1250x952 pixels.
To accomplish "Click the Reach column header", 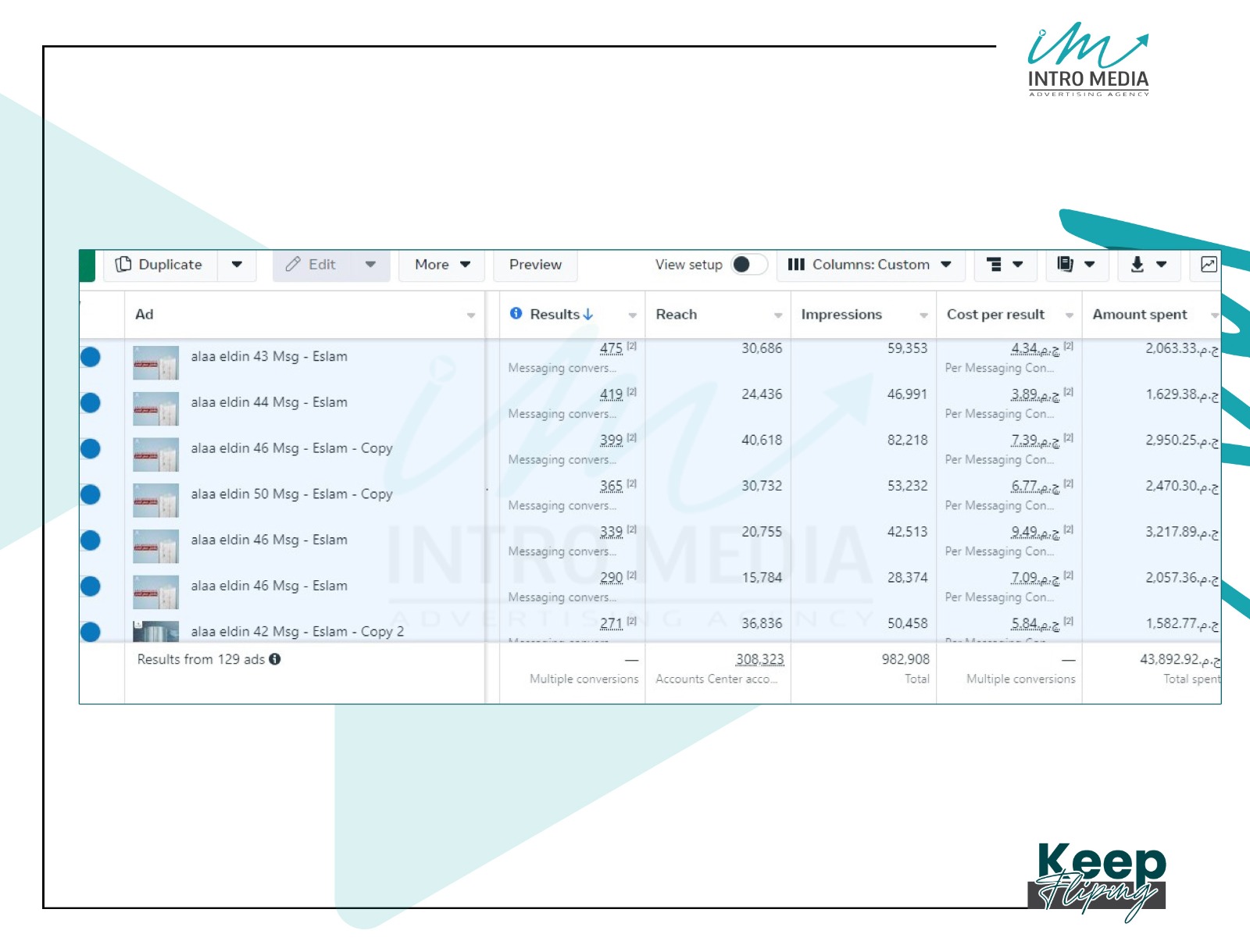I will 676,314.
